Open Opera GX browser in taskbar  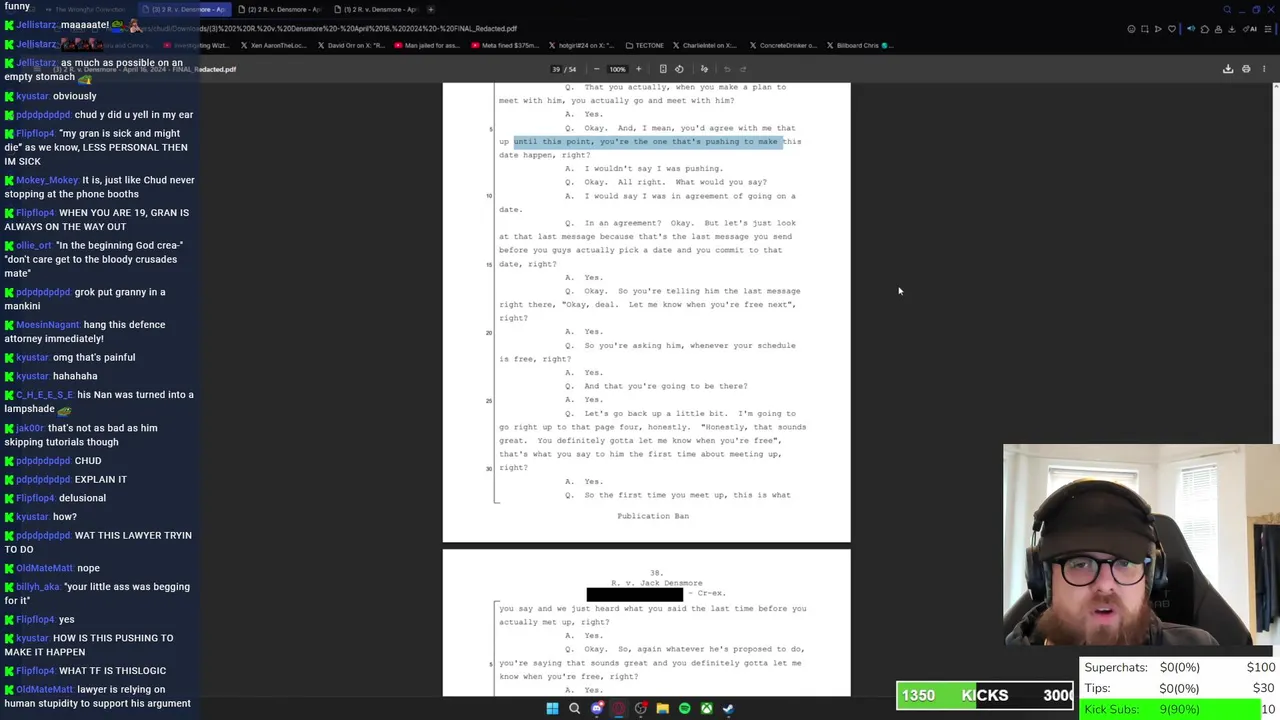[618, 708]
